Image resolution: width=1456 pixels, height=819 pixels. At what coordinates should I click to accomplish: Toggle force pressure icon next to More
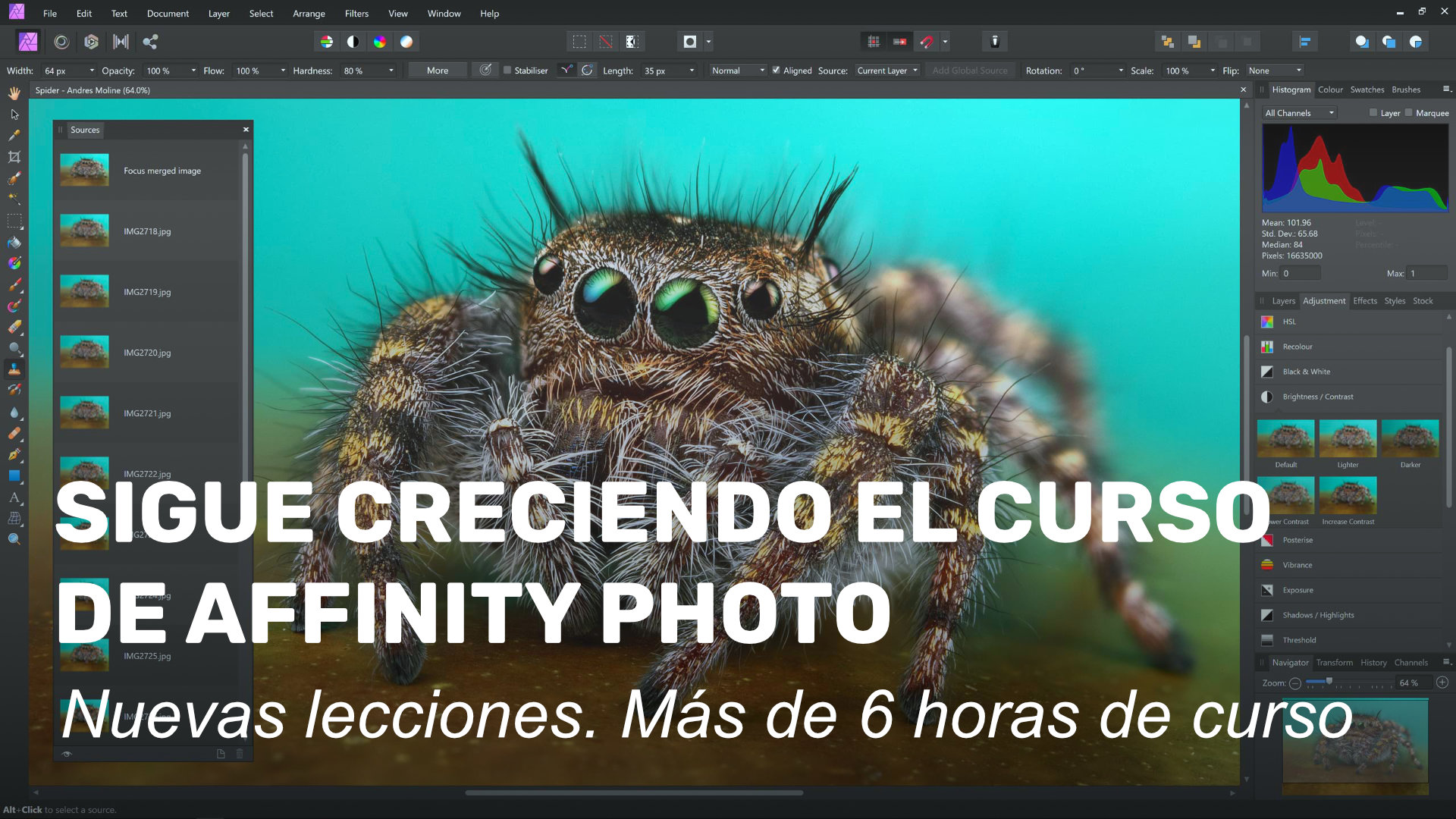(x=485, y=71)
